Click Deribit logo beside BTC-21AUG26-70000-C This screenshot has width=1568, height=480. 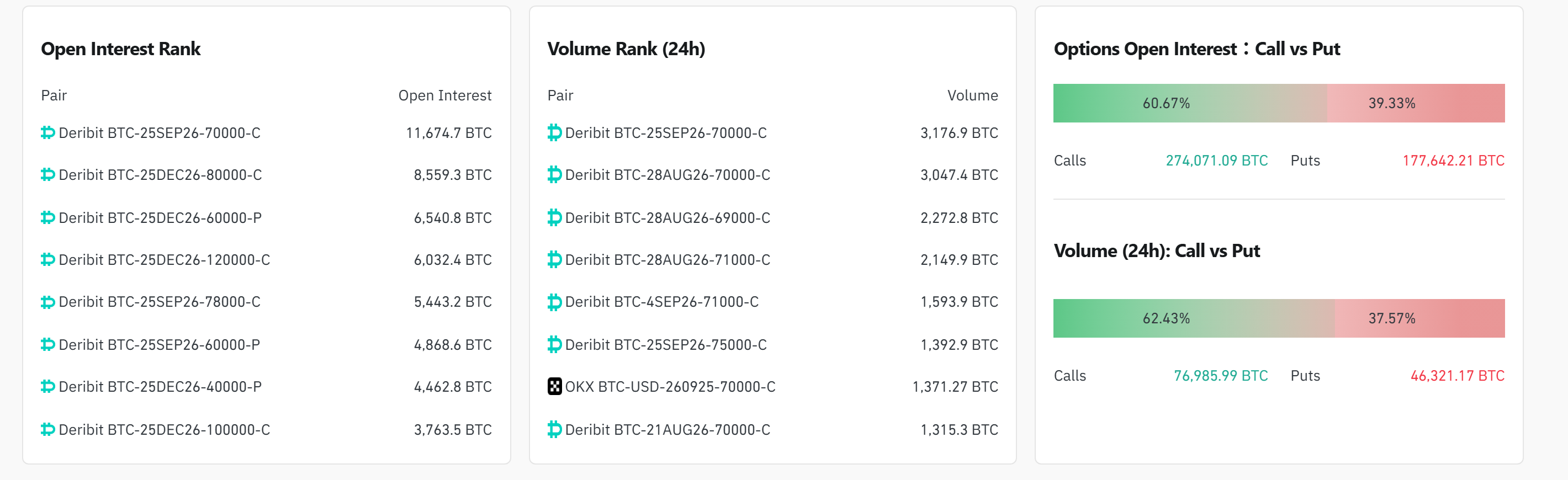point(554,429)
